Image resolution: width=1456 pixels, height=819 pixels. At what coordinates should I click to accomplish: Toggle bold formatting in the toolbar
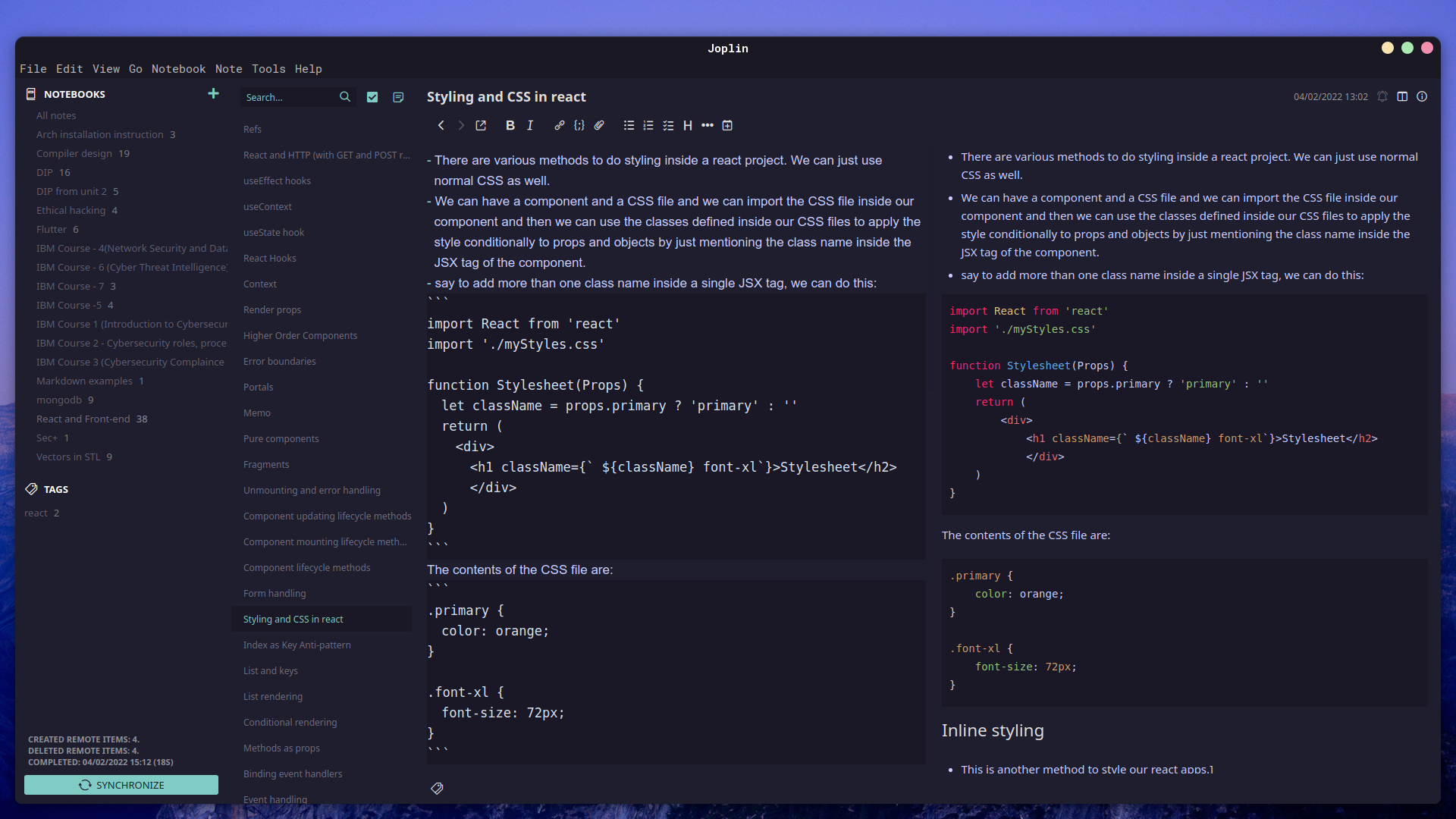(x=510, y=125)
